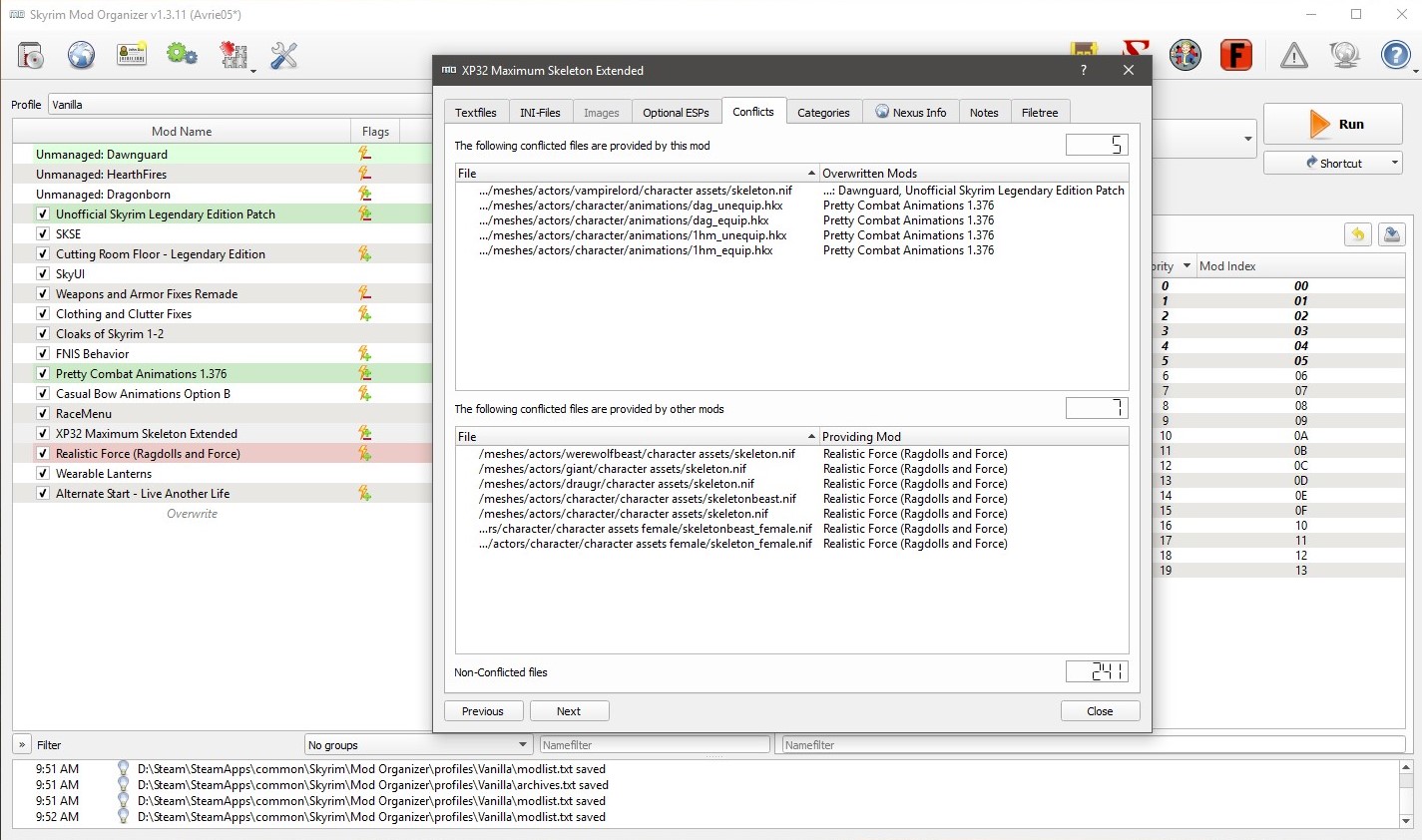Open the Profiles ID card icon
Image resolution: width=1422 pixels, height=840 pixels.
click(132, 56)
